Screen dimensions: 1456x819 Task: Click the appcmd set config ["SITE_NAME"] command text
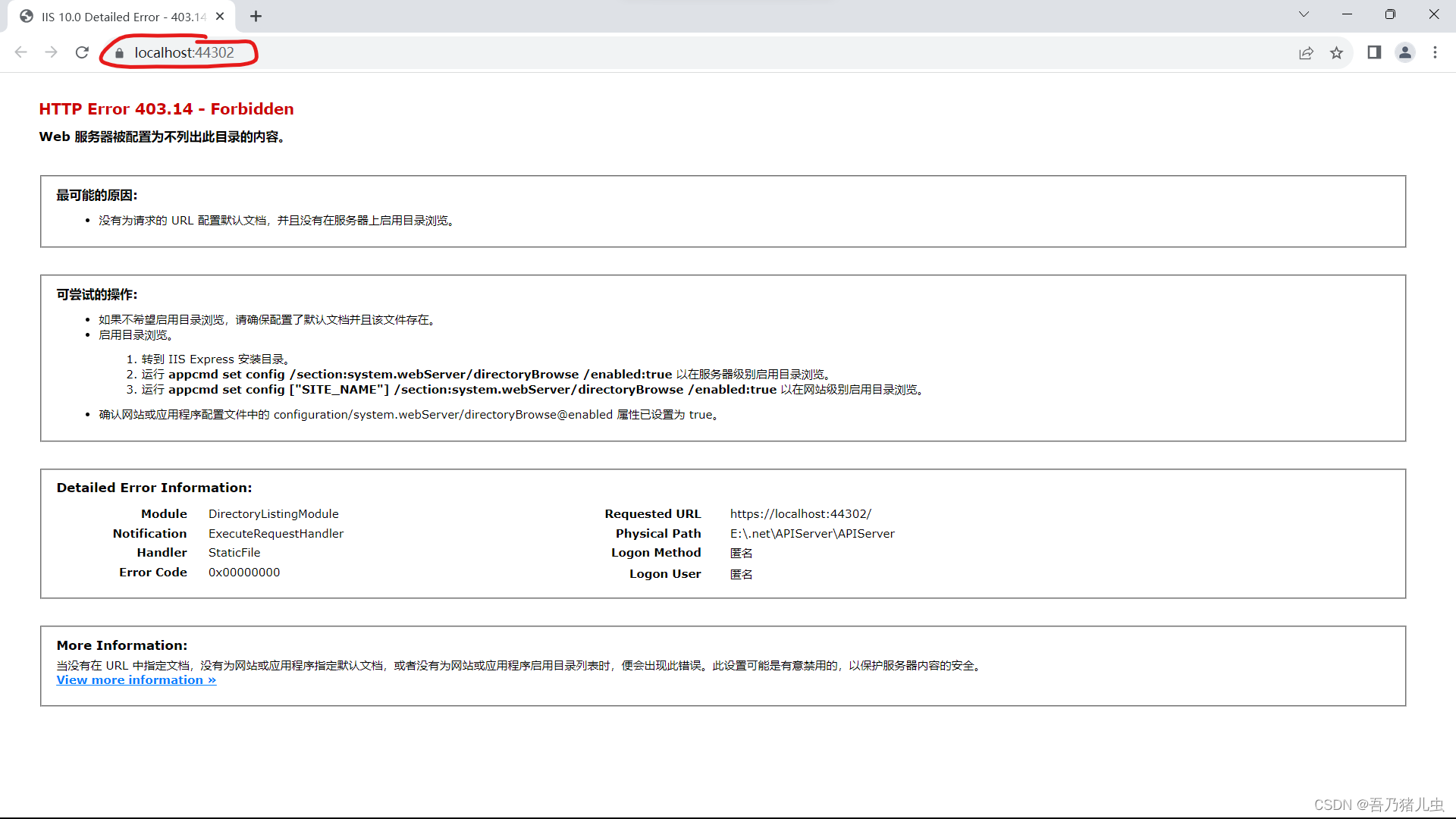click(x=472, y=390)
